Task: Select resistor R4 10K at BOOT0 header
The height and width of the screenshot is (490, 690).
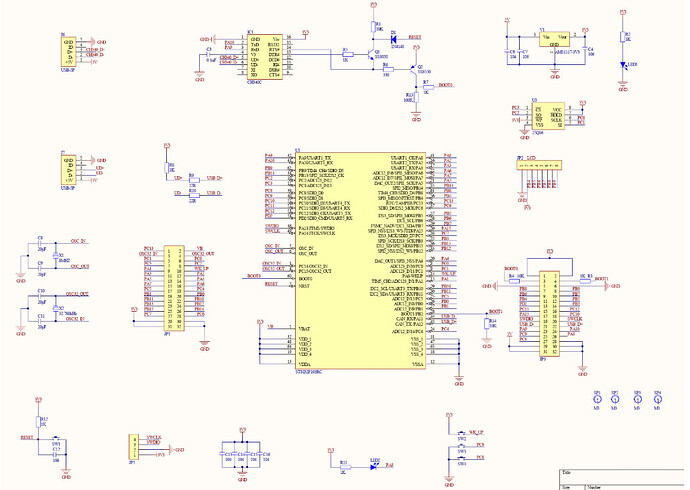Action: (x=514, y=280)
